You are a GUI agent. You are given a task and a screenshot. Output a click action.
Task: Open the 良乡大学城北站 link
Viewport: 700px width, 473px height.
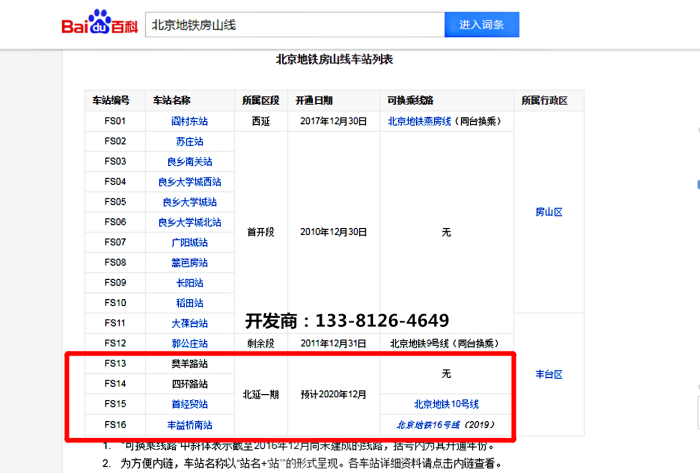pos(190,222)
